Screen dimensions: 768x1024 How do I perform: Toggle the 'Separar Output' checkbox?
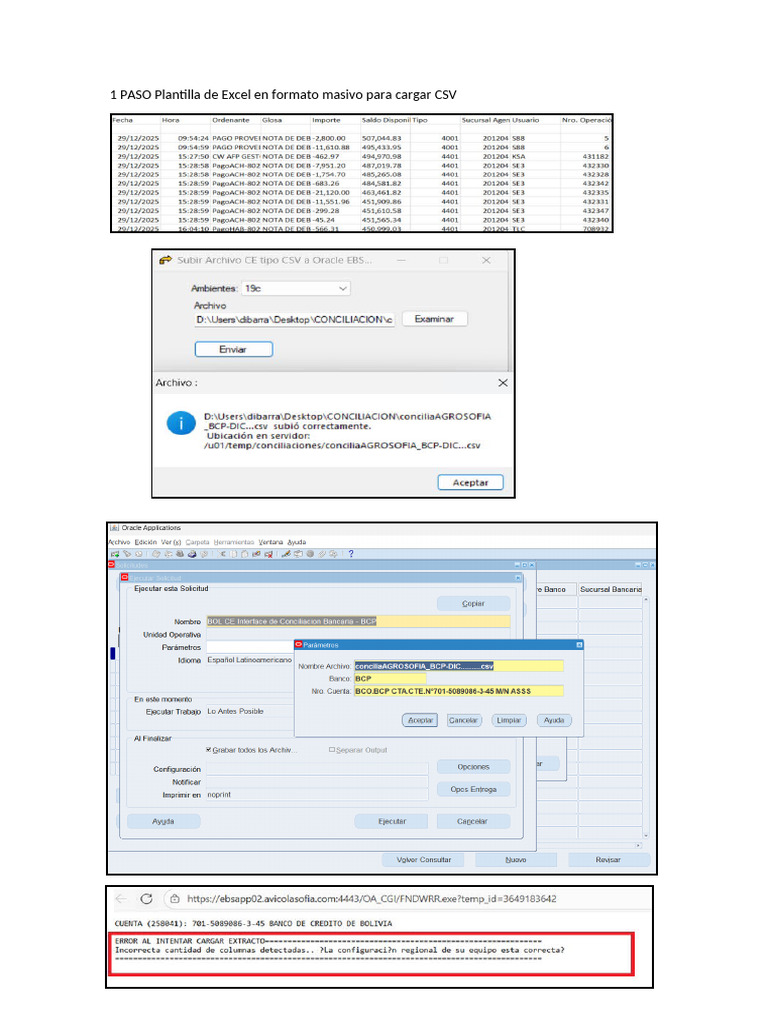(x=332, y=750)
